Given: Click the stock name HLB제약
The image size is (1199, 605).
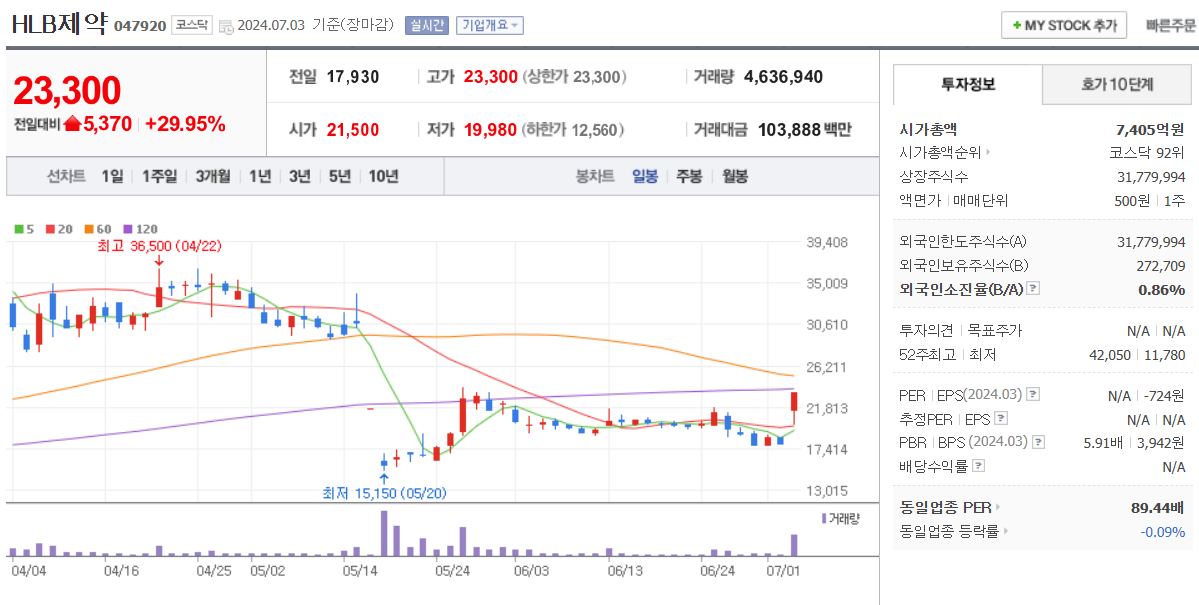Looking at the screenshot, I should [60, 24].
